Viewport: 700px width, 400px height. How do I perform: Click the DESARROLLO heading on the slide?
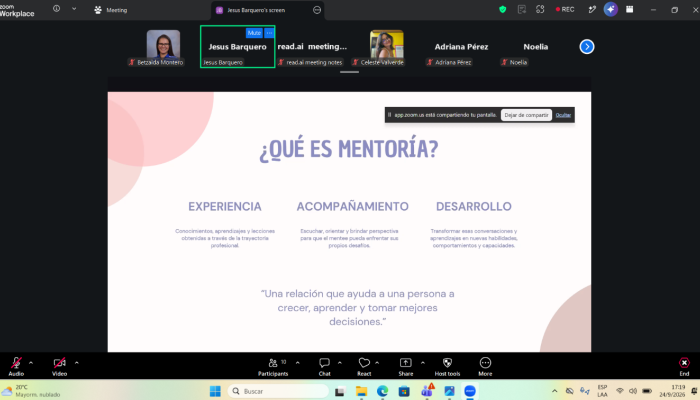click(474, 206)
